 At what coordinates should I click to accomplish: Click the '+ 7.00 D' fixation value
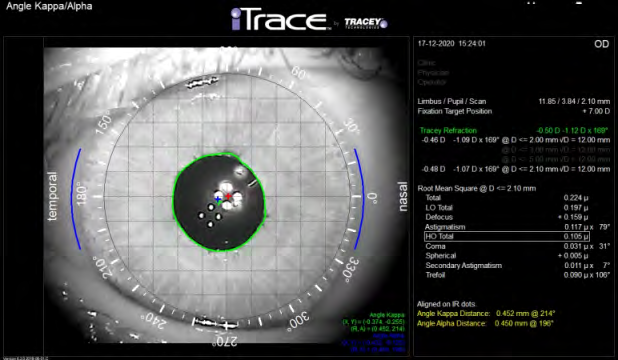point(596,111)
